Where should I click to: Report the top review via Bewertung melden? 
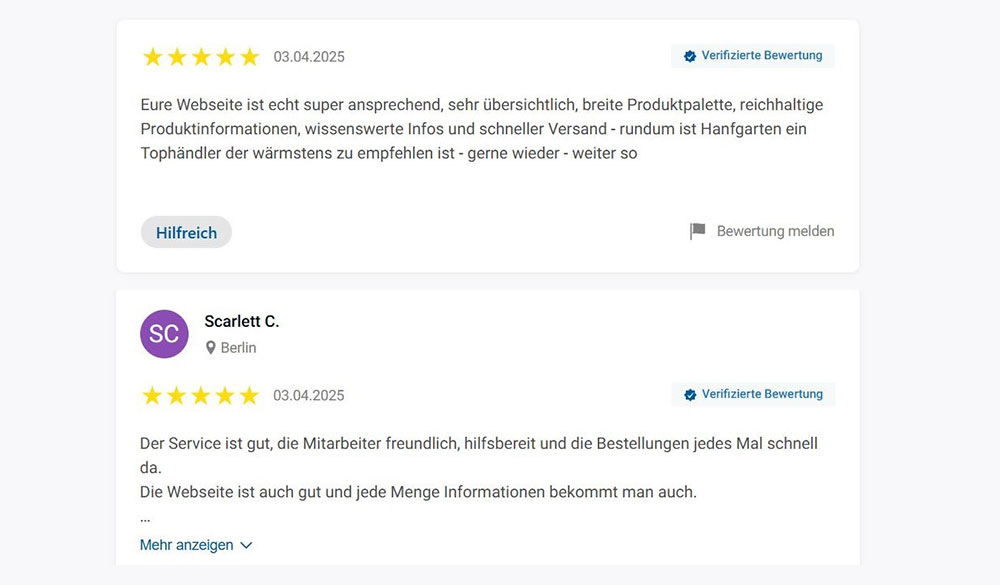775,230
